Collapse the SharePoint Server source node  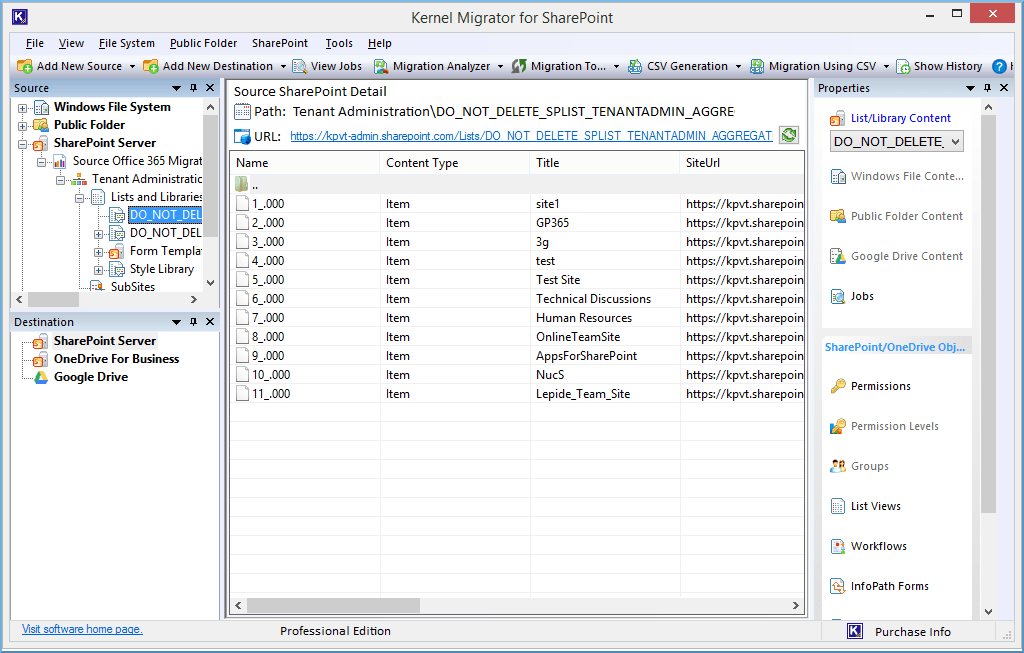[22, 144]
